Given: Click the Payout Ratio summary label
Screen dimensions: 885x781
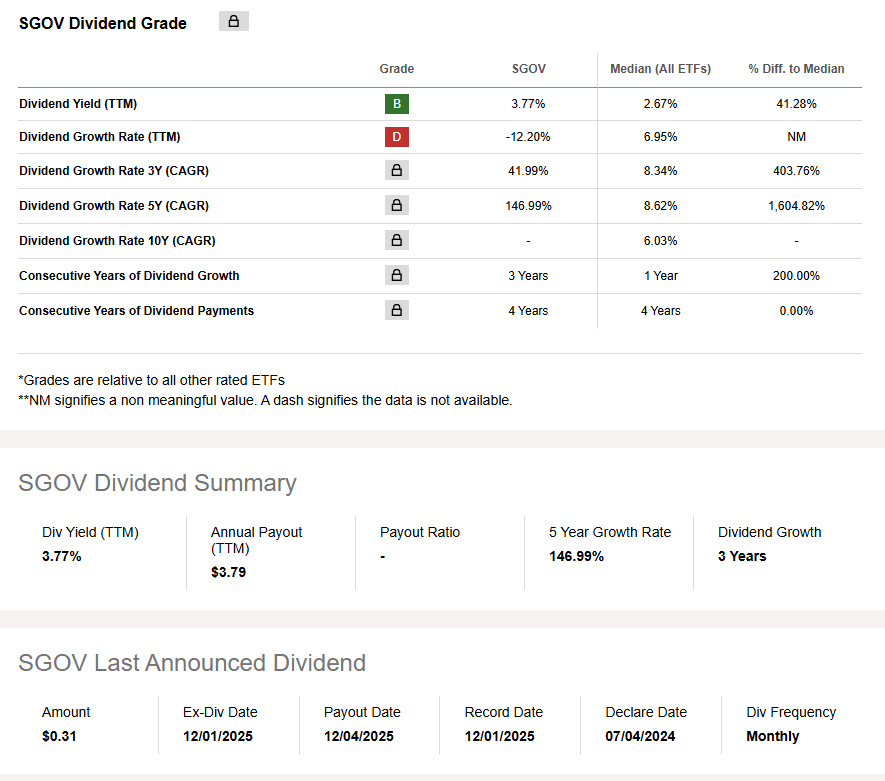Looking at the screenshot, I should pyautogui.click(x=420, y=532).
